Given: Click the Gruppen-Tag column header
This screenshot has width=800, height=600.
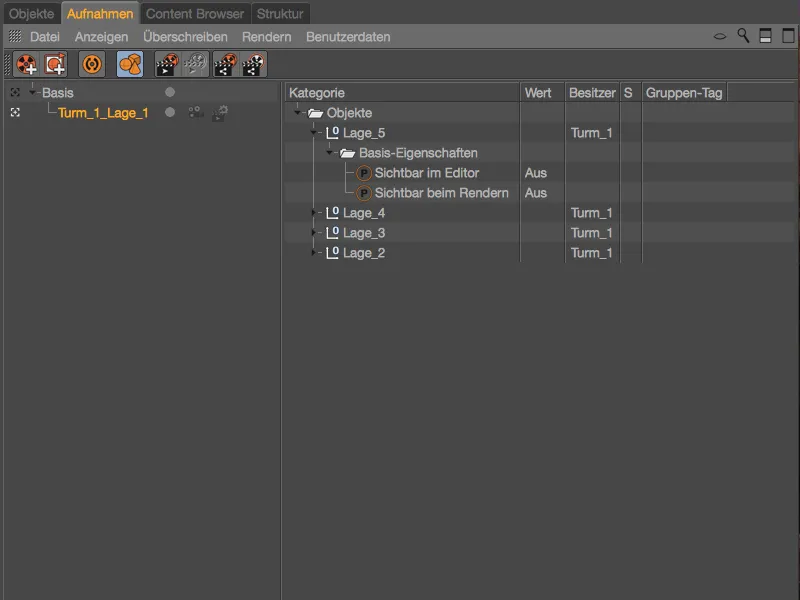Looking at the screenshot, I should (x=684, y=93).
